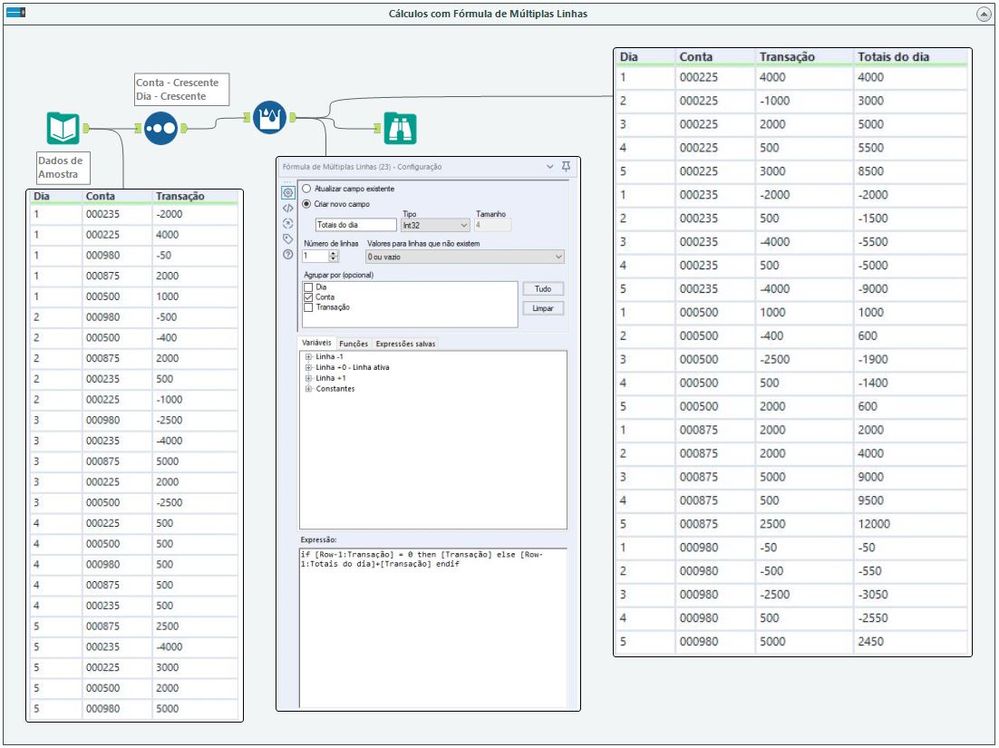Select 'Atualizar campo existente' radio option
999x748 pixels.
(307, 189)
